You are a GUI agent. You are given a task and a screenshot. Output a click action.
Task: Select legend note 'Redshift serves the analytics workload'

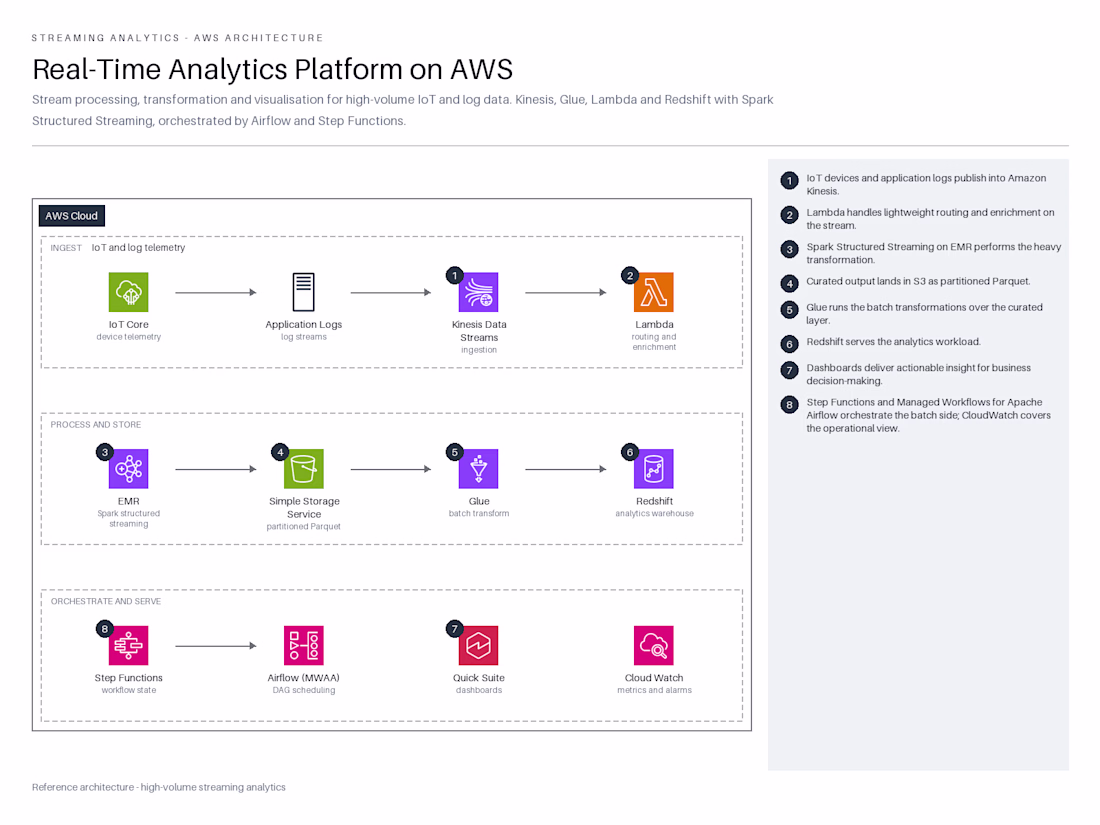(894, 342)
